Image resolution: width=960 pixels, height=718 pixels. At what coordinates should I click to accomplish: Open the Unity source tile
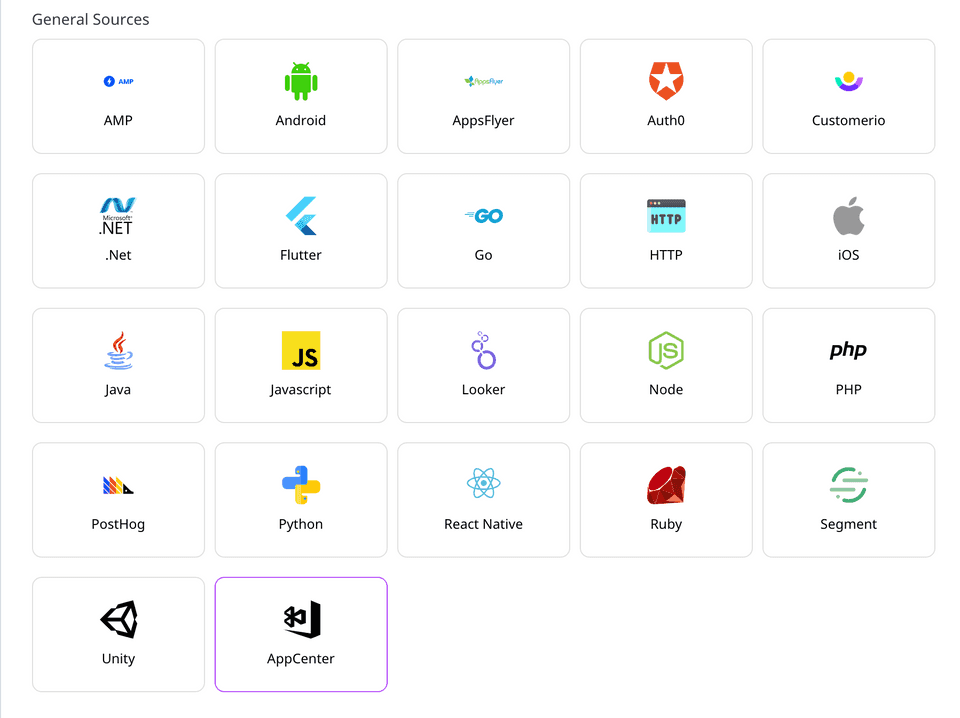pos(118,634)
